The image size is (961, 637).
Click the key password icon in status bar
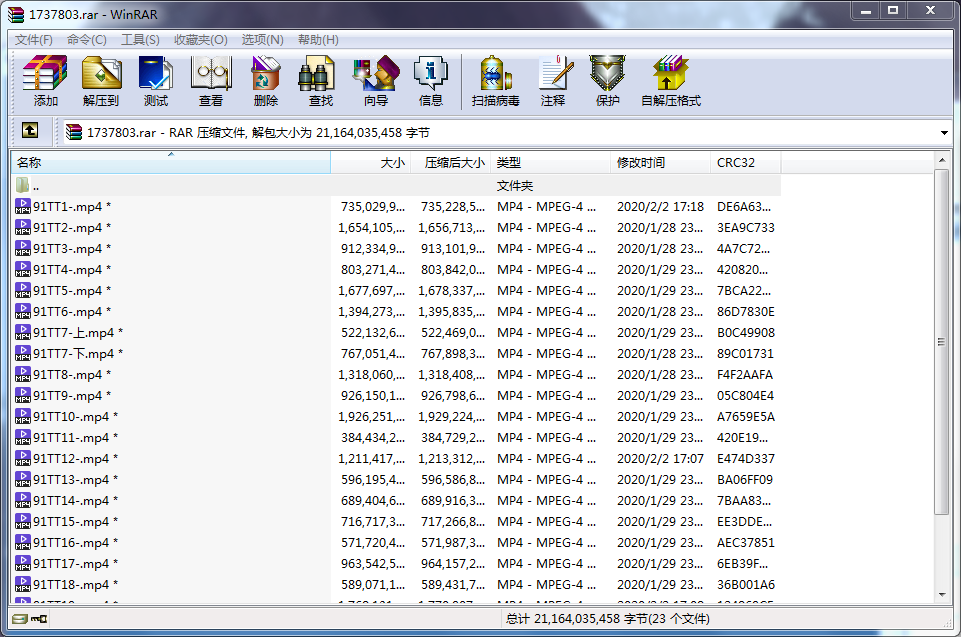tap(39, 619)
